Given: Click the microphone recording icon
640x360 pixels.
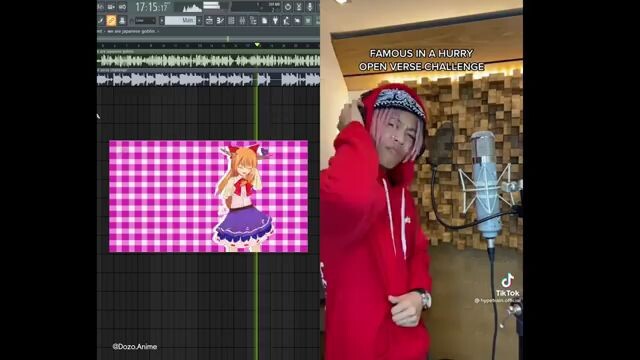Looking at the screenshot, I should tap(310, 7).
